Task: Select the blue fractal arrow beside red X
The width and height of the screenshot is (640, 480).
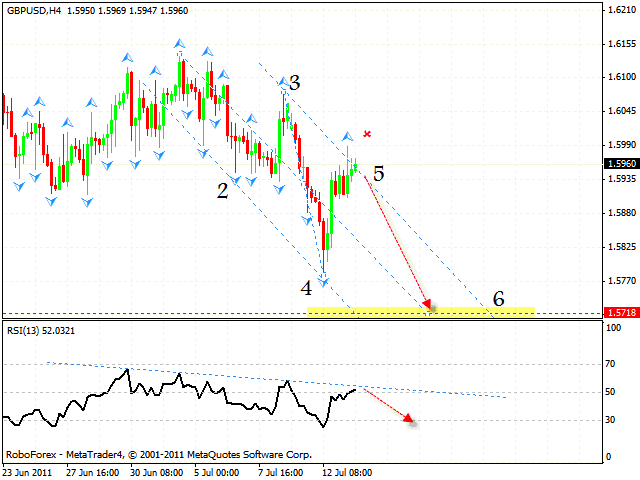Action: 348,136
